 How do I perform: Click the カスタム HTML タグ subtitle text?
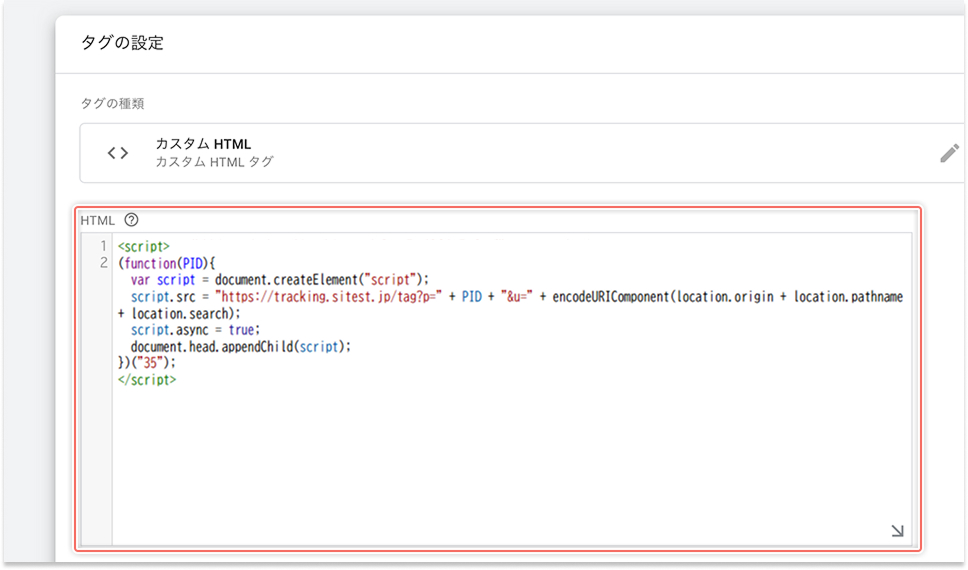coord(214,162)
